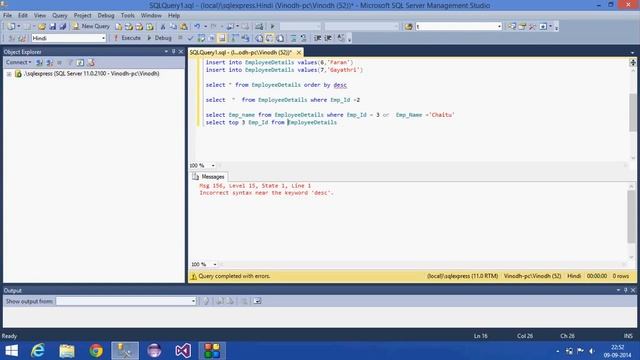The width and height of the screenshot is (640, 360).
Task: Click the Display Estimated Execution Plan icon
Action: tap(201, 38)
